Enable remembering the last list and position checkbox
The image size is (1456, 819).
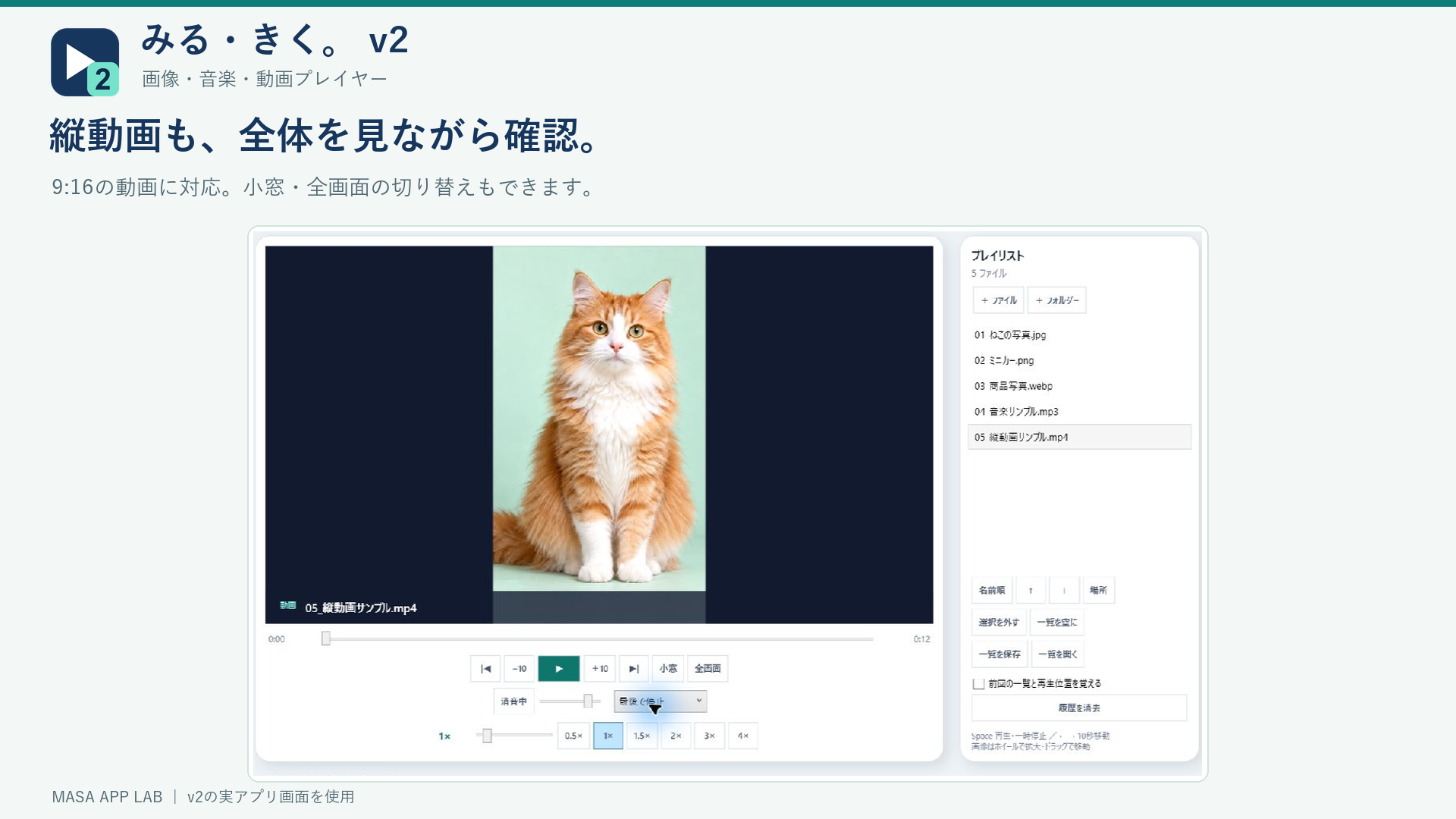tap(979, 684)
